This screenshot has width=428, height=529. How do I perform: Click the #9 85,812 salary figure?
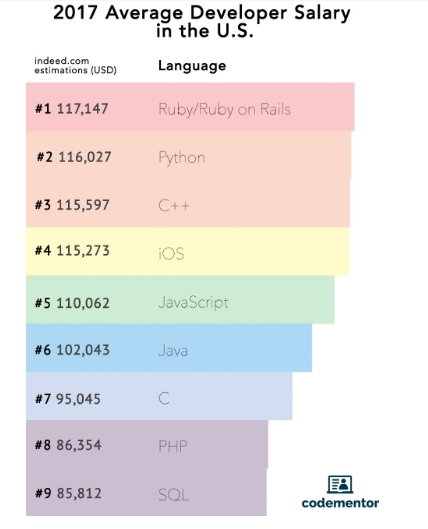pos(68,494)
